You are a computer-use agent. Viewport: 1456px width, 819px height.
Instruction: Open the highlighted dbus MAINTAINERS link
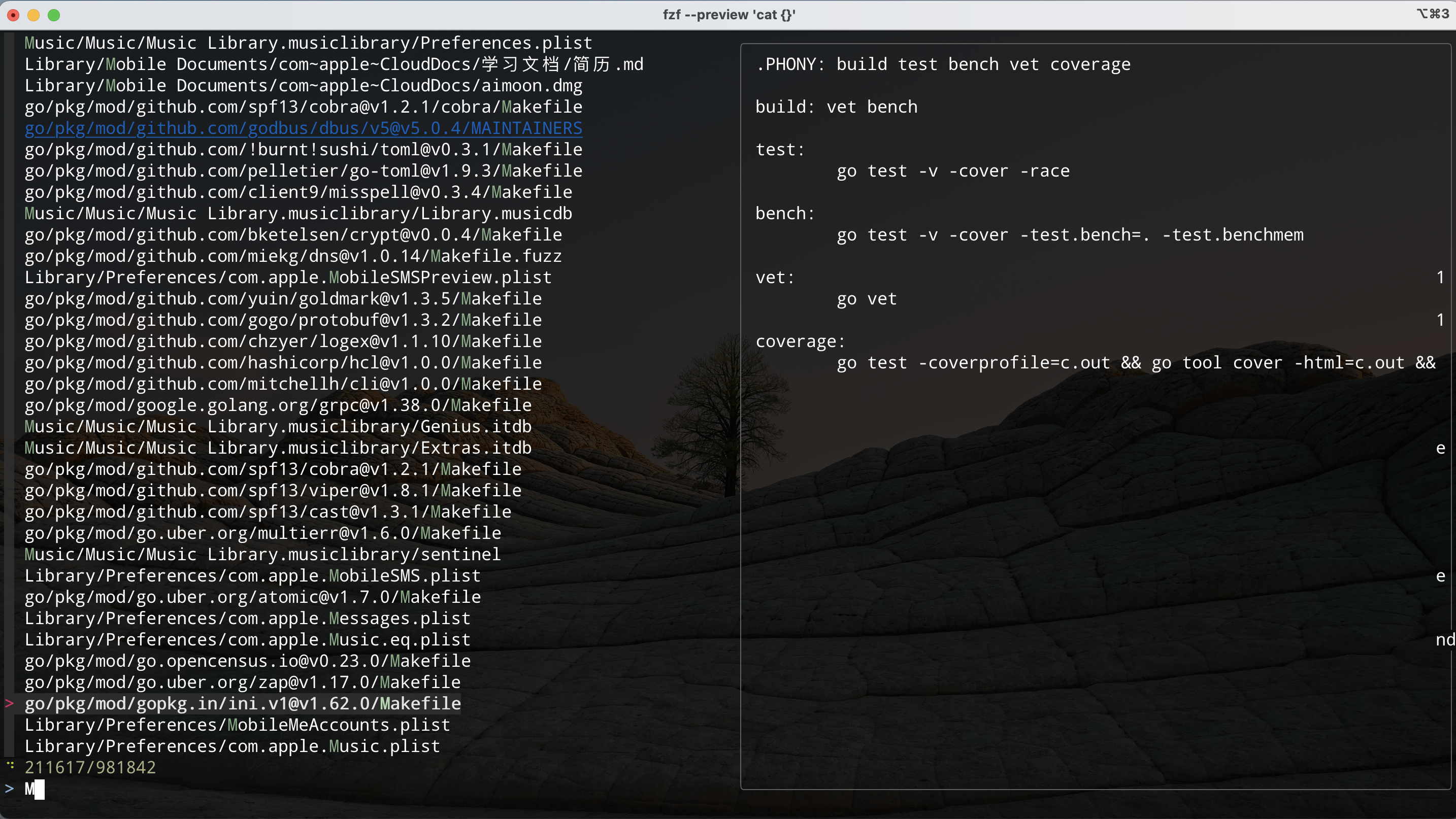pyautogui.click(x=303, y=128)
